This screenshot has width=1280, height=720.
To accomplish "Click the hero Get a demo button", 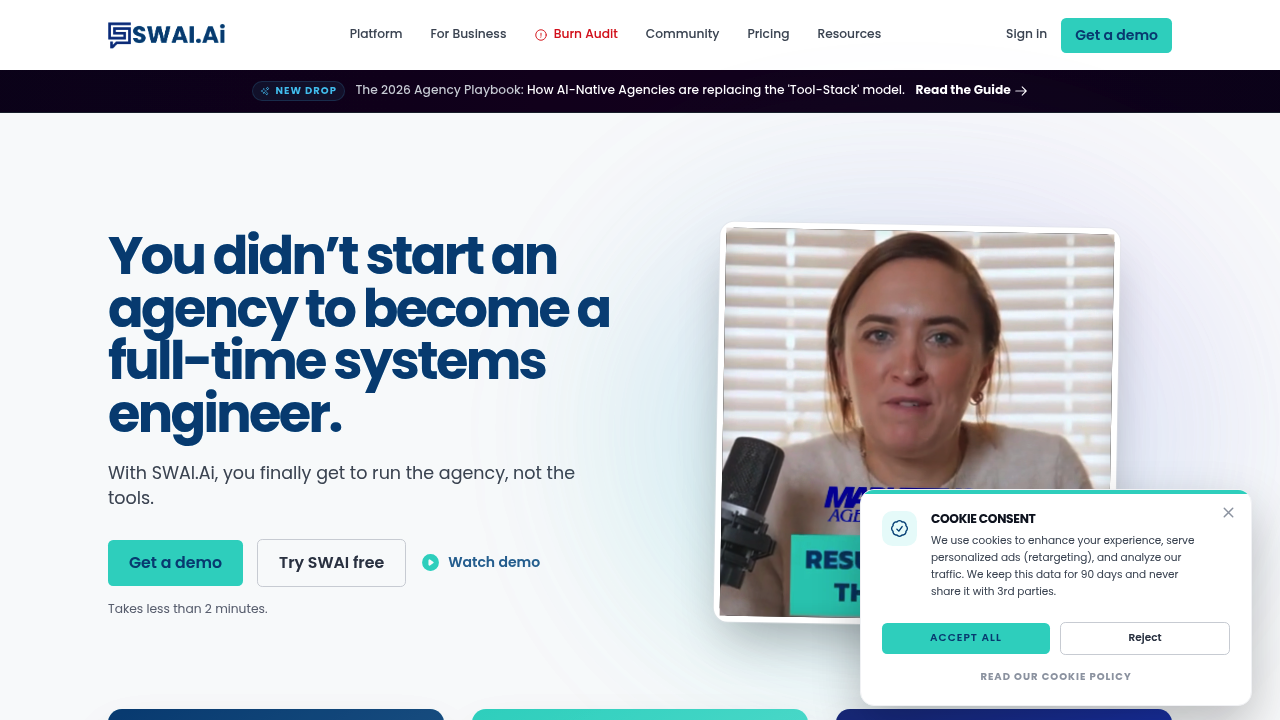I will [x=175, y=563].
